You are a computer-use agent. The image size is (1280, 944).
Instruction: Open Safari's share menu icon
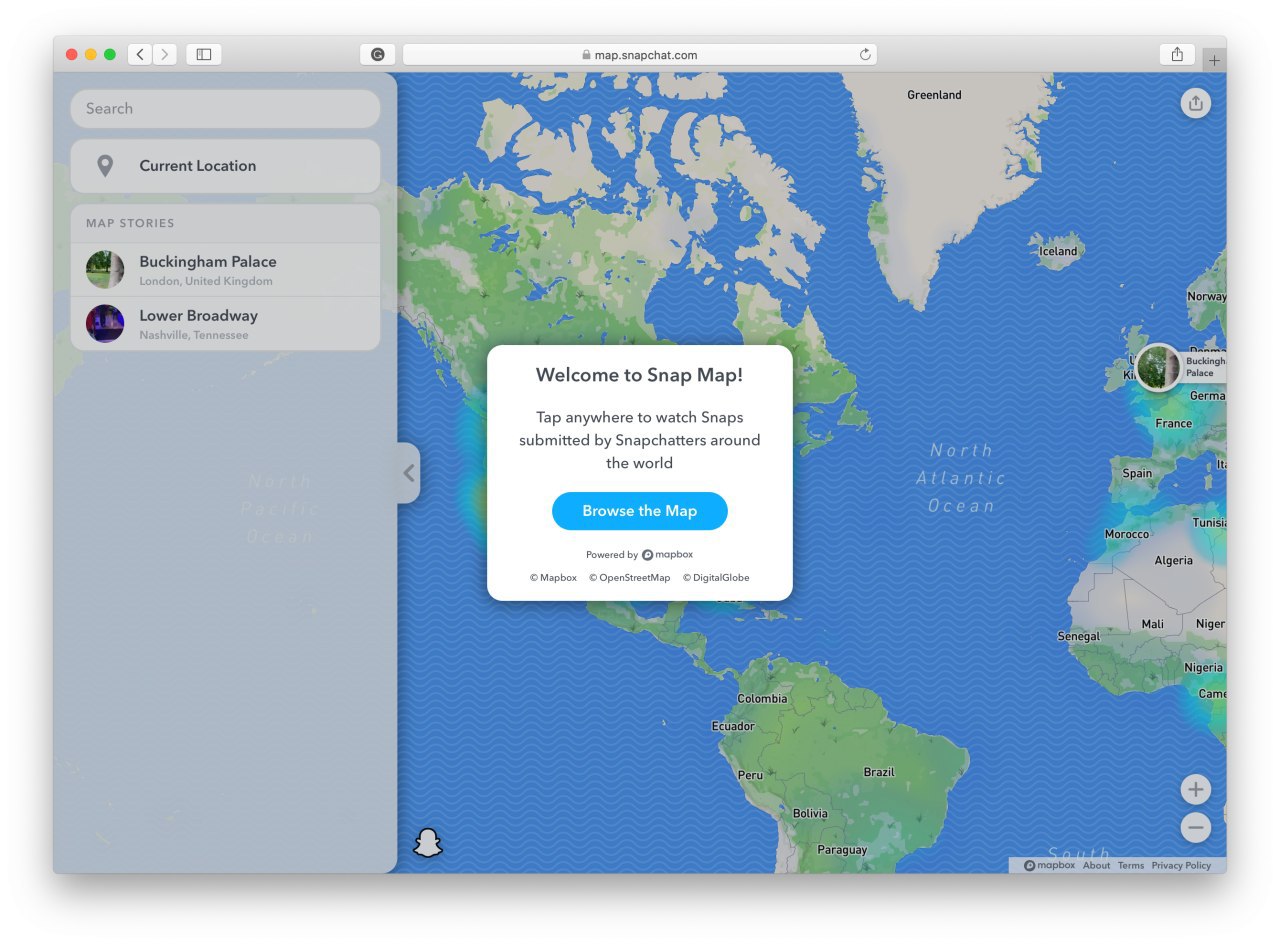point(1177,54)
